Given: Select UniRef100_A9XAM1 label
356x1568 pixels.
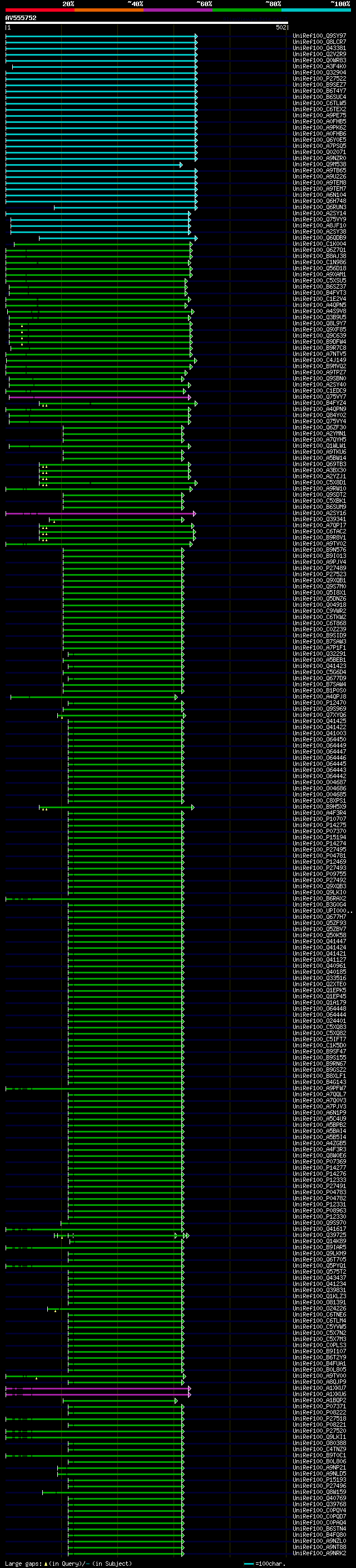Looking at the screenshot, I should tap(319, 275).
